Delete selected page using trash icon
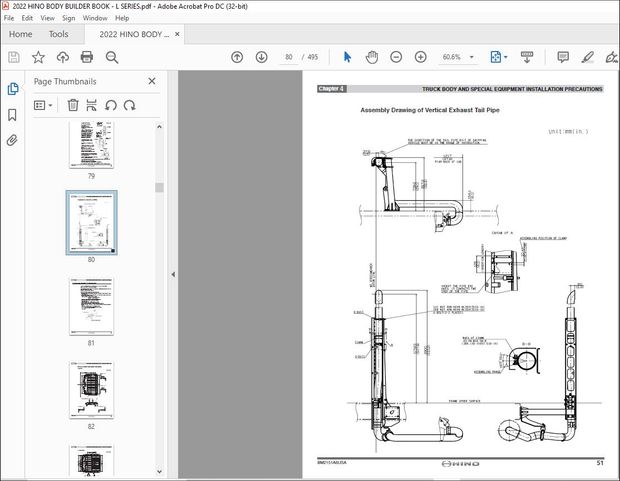 click(x=73, y=104)
